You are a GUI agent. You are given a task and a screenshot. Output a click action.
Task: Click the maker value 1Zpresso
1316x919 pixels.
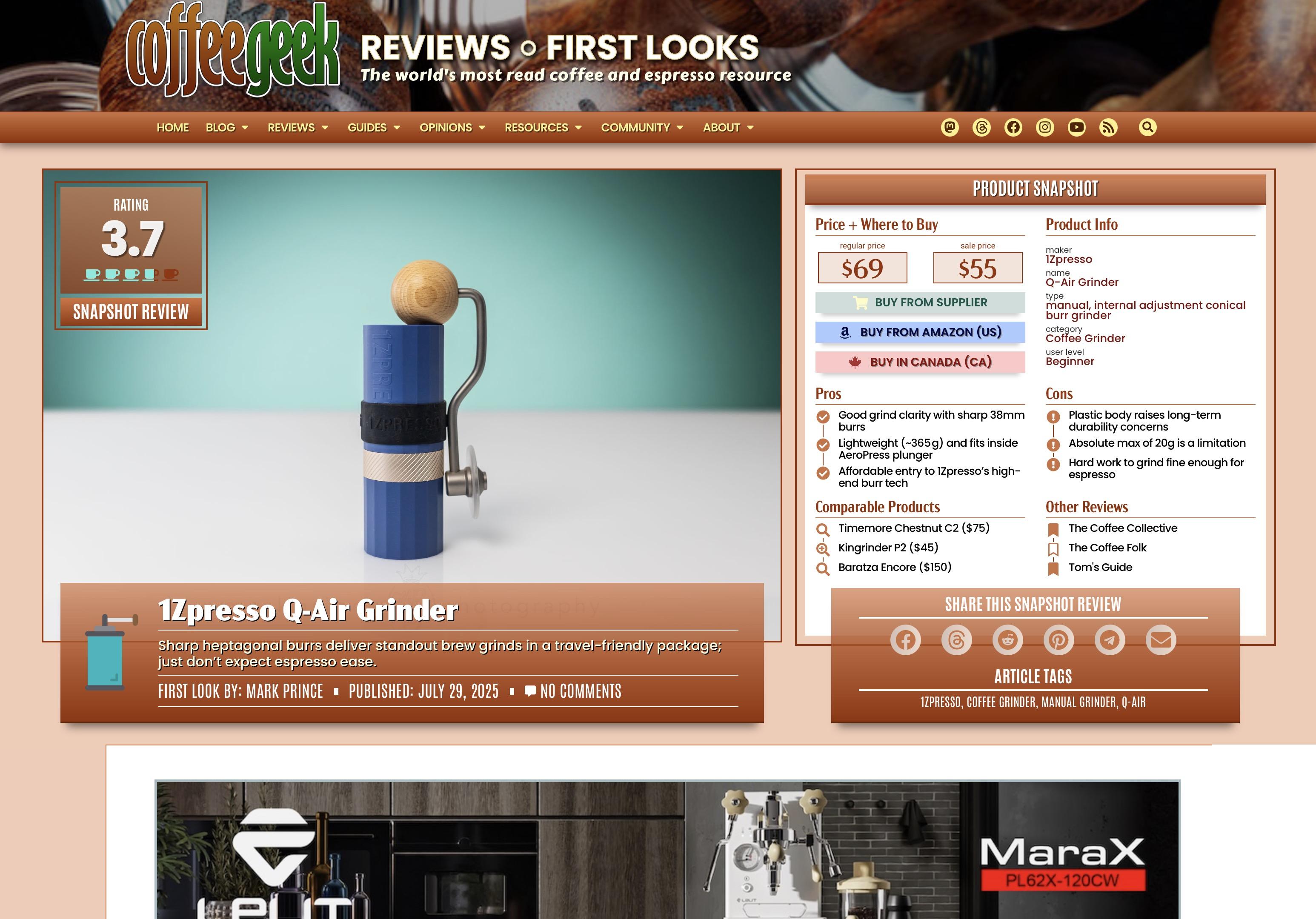1068,260
